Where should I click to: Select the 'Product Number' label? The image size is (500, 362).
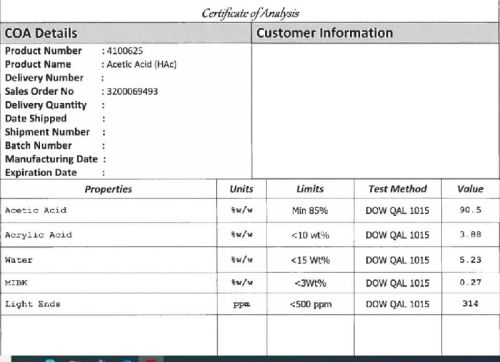[x=43, y=51]
